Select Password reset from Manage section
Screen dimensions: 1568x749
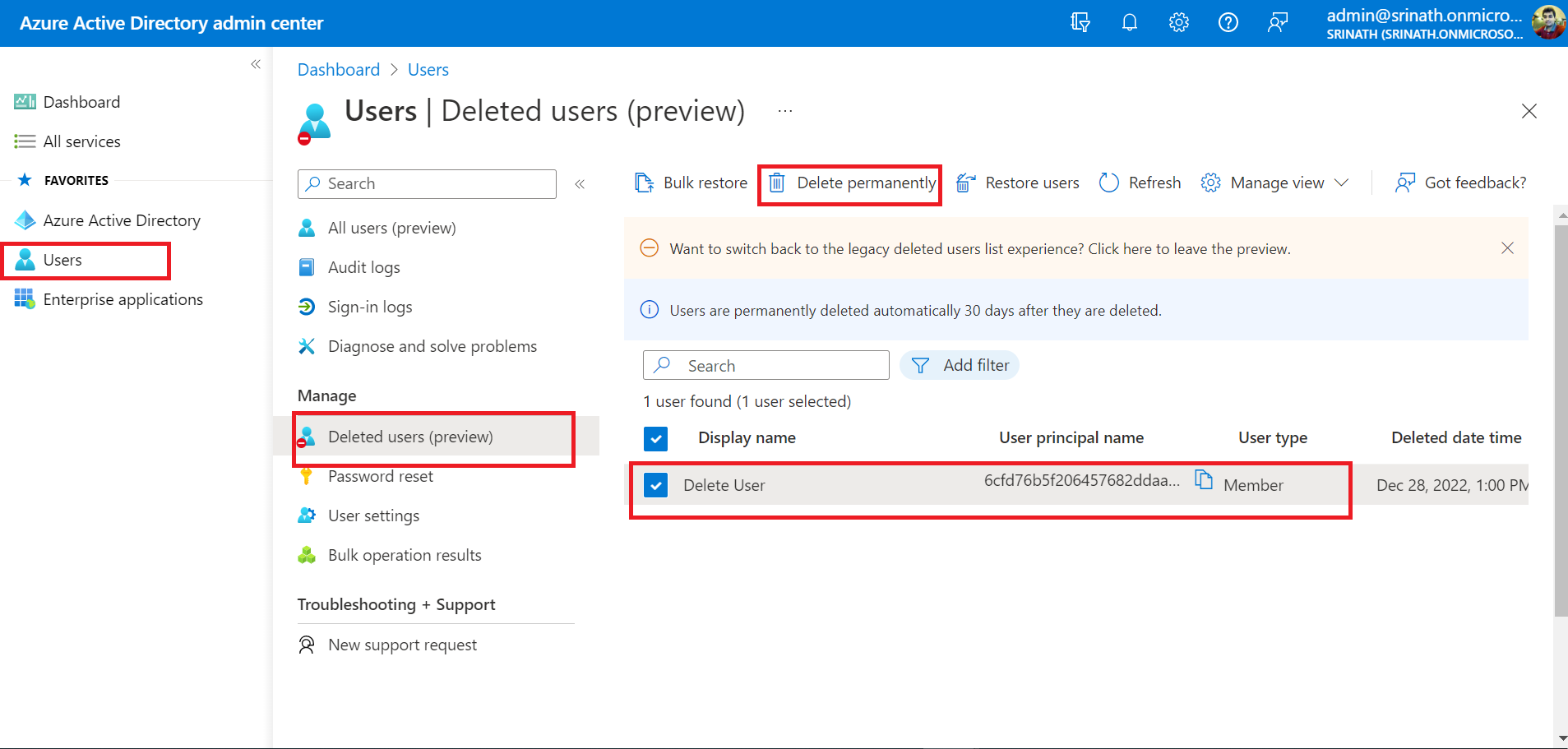click(x=380, y=476)
